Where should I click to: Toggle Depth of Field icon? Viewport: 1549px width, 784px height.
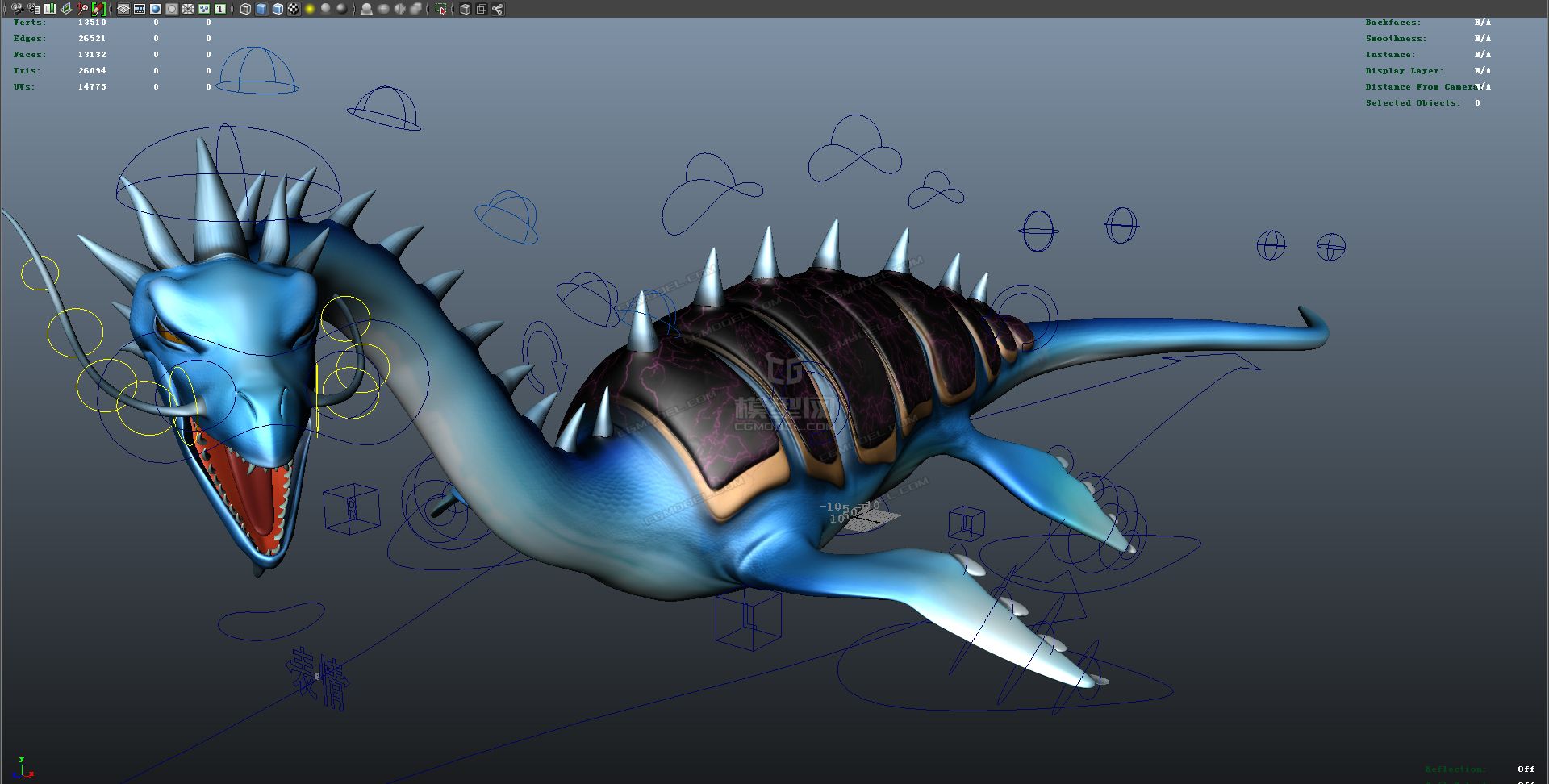coord(415,9)
